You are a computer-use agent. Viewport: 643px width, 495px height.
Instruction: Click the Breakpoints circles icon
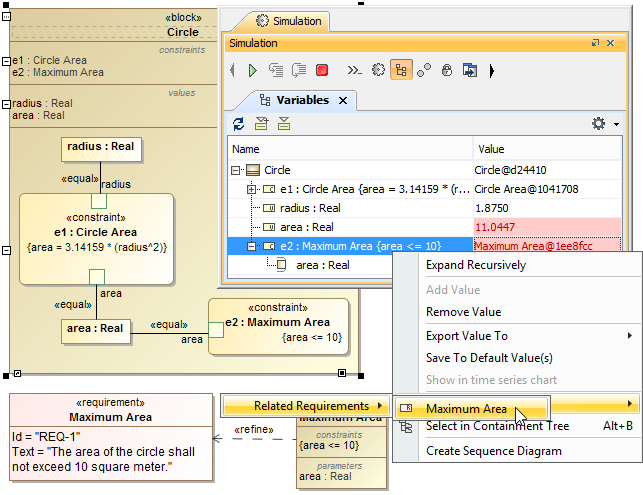[x=424, y=70]
